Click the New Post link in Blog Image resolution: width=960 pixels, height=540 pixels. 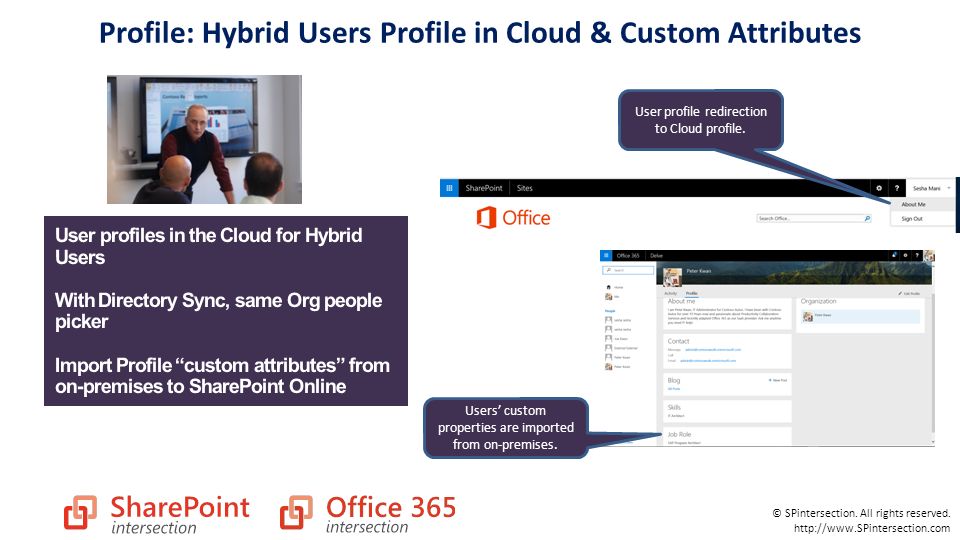(778, 380)
